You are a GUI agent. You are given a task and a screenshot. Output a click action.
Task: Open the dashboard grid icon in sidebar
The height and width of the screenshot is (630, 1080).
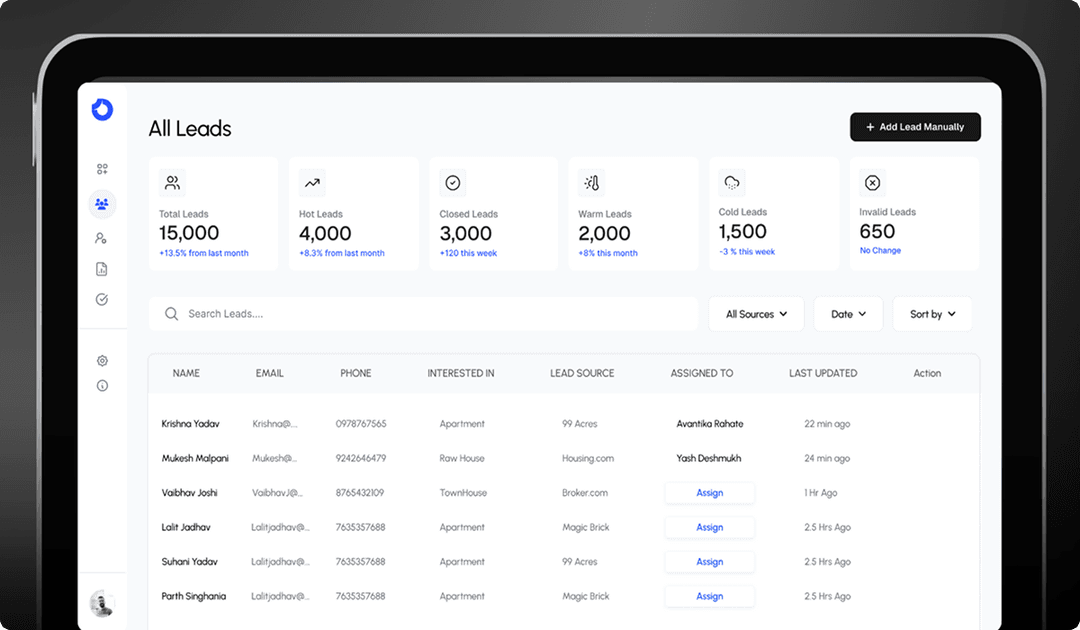(102, 169)
